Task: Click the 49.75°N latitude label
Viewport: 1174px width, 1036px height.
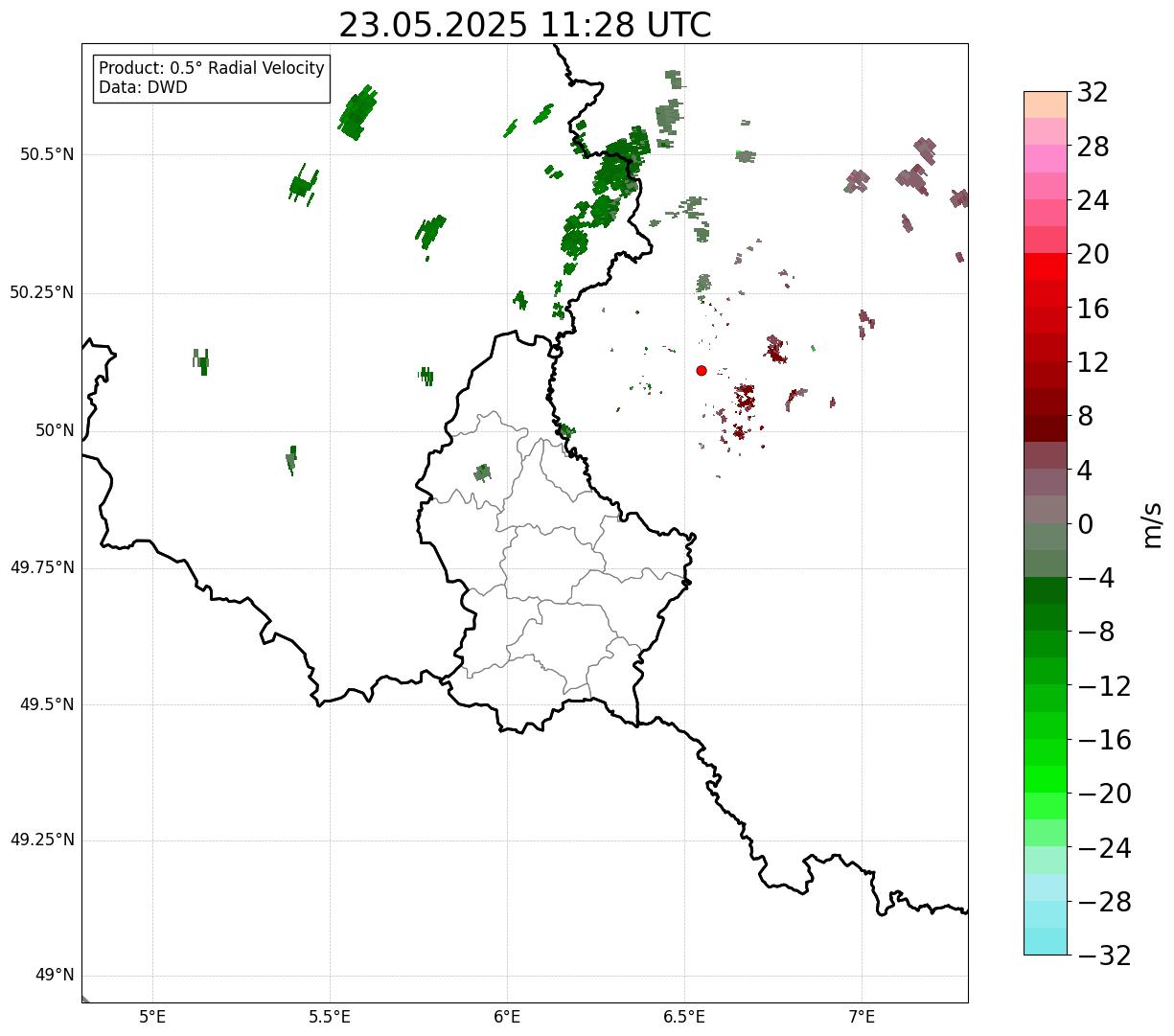Action: pos(42,568)
